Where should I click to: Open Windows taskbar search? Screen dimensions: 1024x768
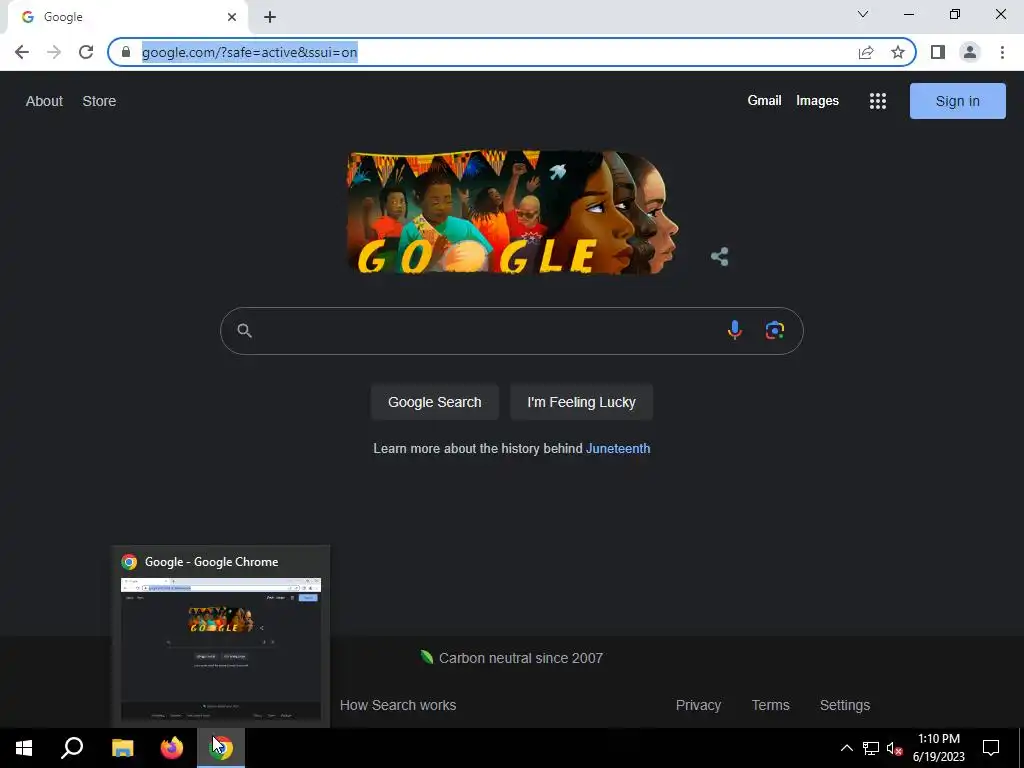click(72, 748)
